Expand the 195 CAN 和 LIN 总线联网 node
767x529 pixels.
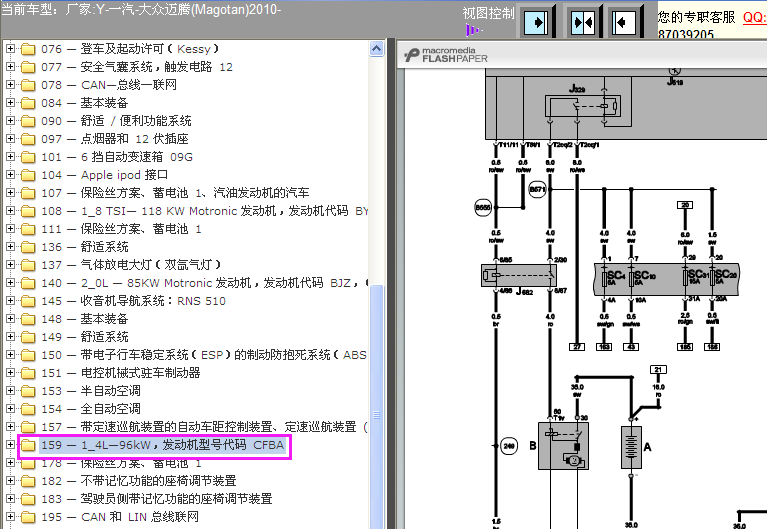10,517
